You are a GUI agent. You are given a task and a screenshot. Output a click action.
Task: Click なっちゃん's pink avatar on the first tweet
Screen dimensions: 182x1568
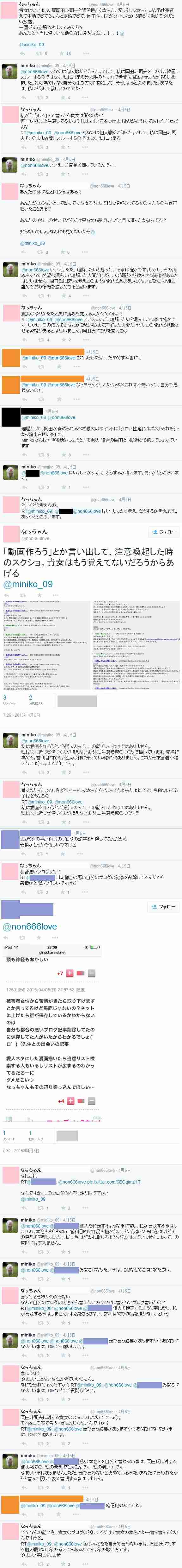pos(10,10)
